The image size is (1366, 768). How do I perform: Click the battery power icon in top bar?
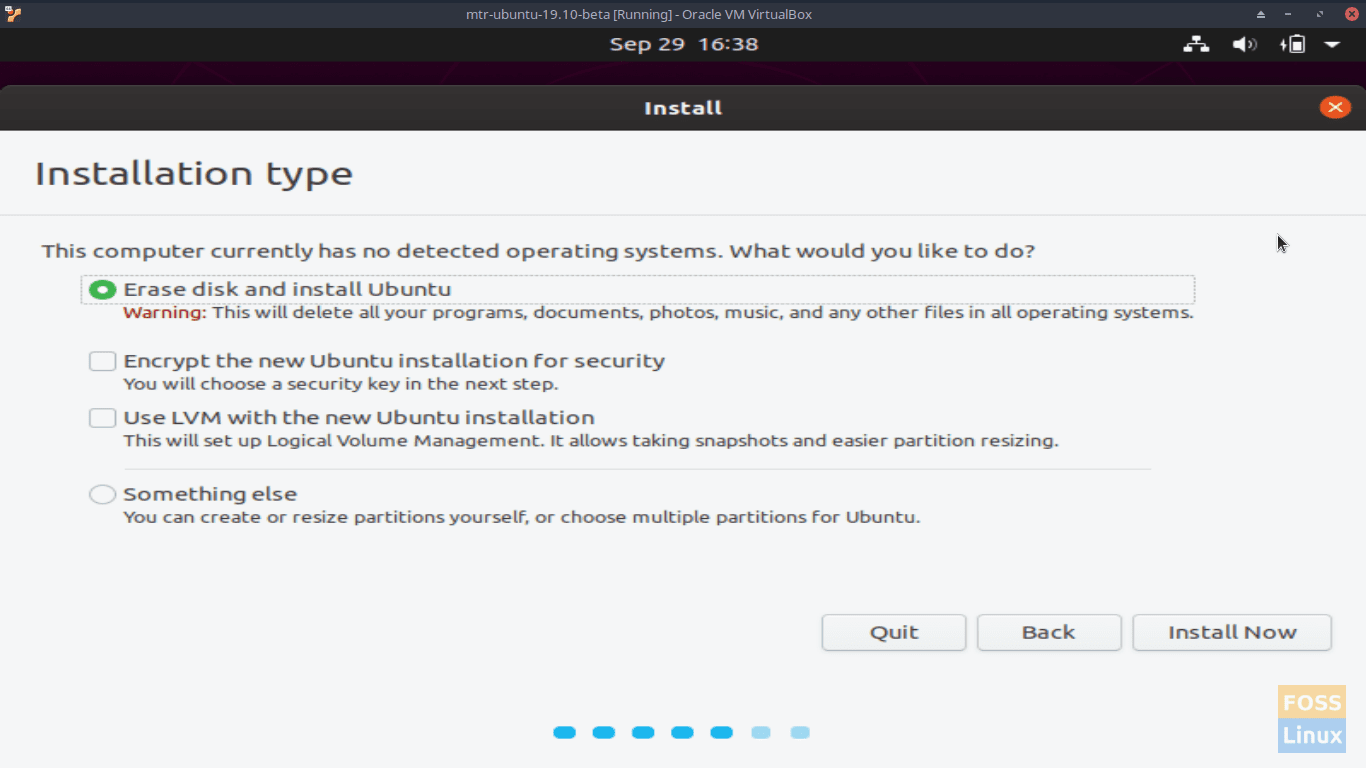(1292, 45)
